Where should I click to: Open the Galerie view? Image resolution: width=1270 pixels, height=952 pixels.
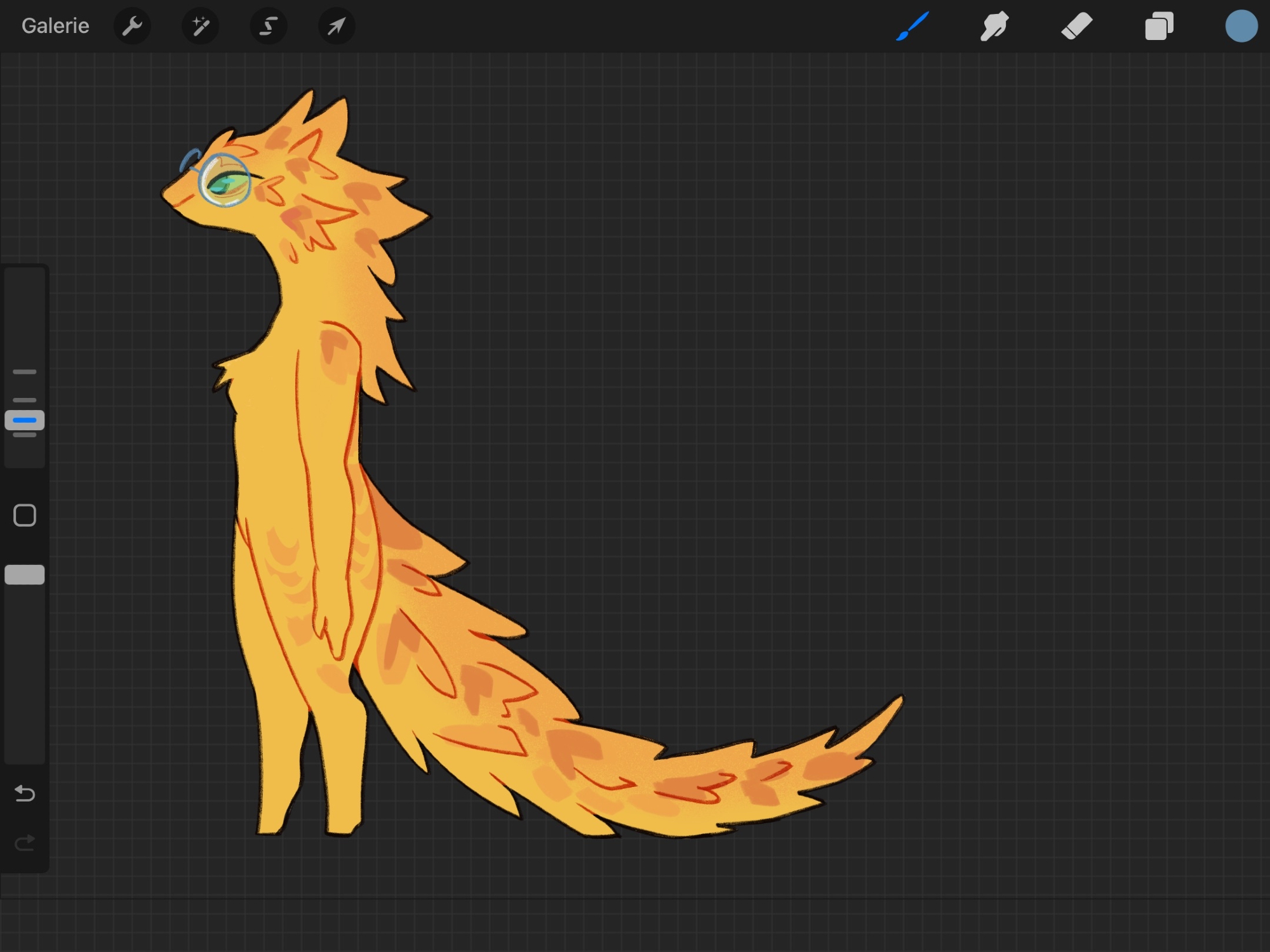(55, 26)
